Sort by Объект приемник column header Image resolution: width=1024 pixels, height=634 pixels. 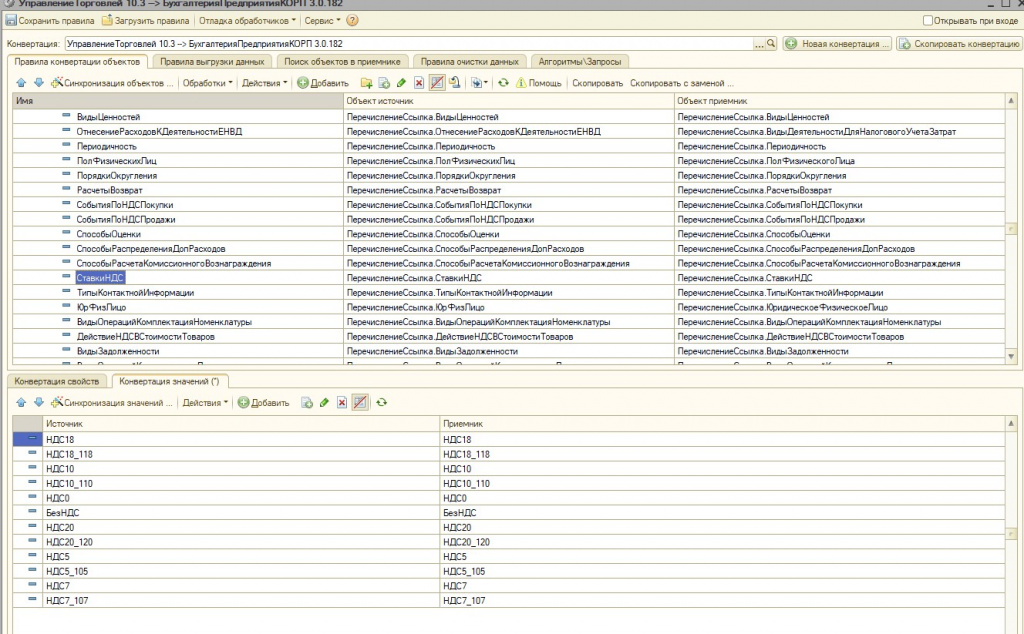pos(839,101)
